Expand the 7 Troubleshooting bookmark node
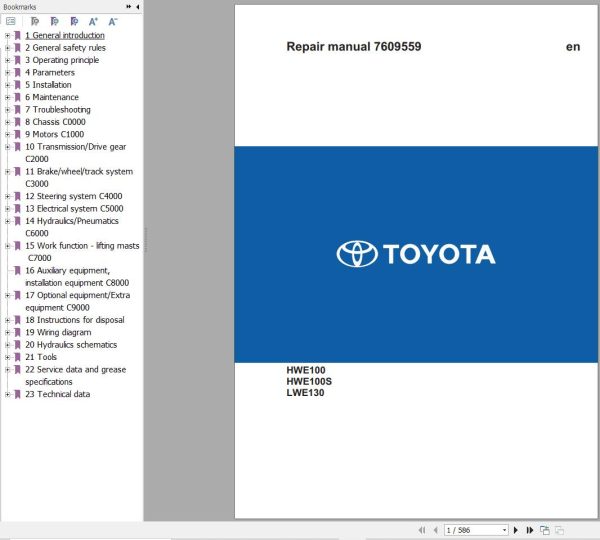The image size is (600, 540). coord(7,110)
